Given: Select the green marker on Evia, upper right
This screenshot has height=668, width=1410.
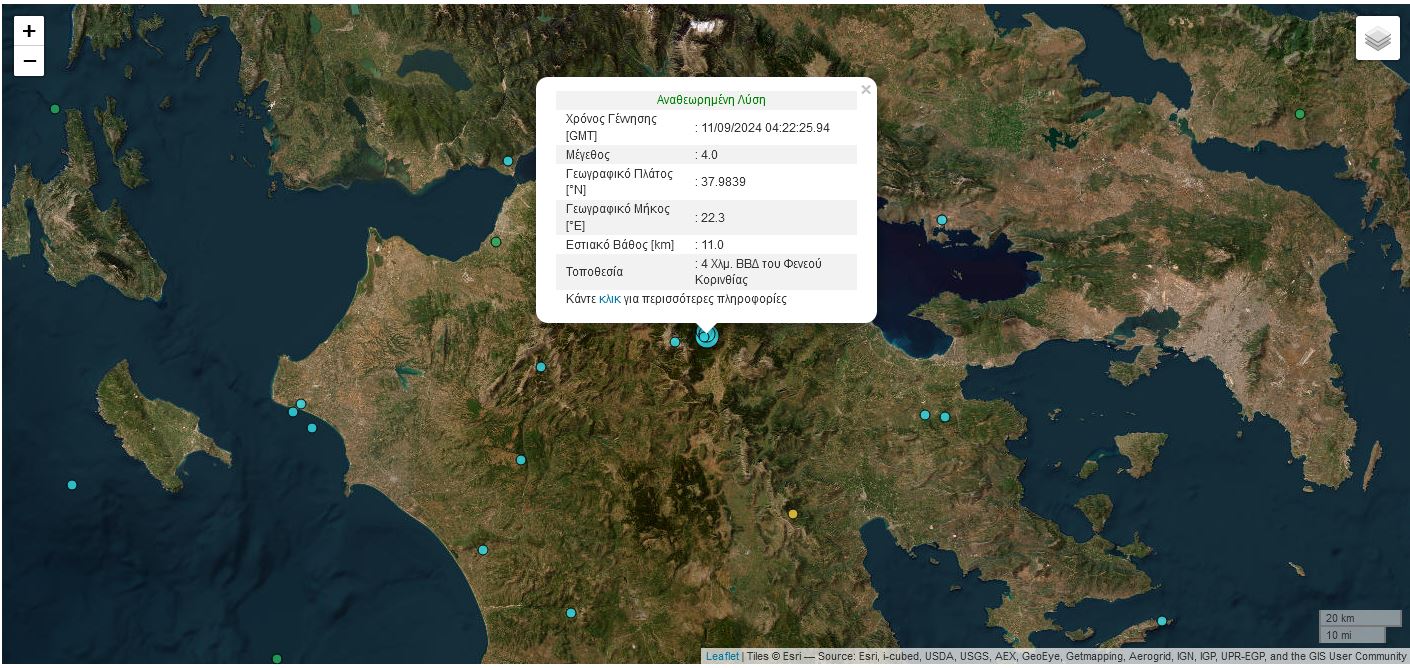Looking at the screenshot, I should click(1300, 114).
